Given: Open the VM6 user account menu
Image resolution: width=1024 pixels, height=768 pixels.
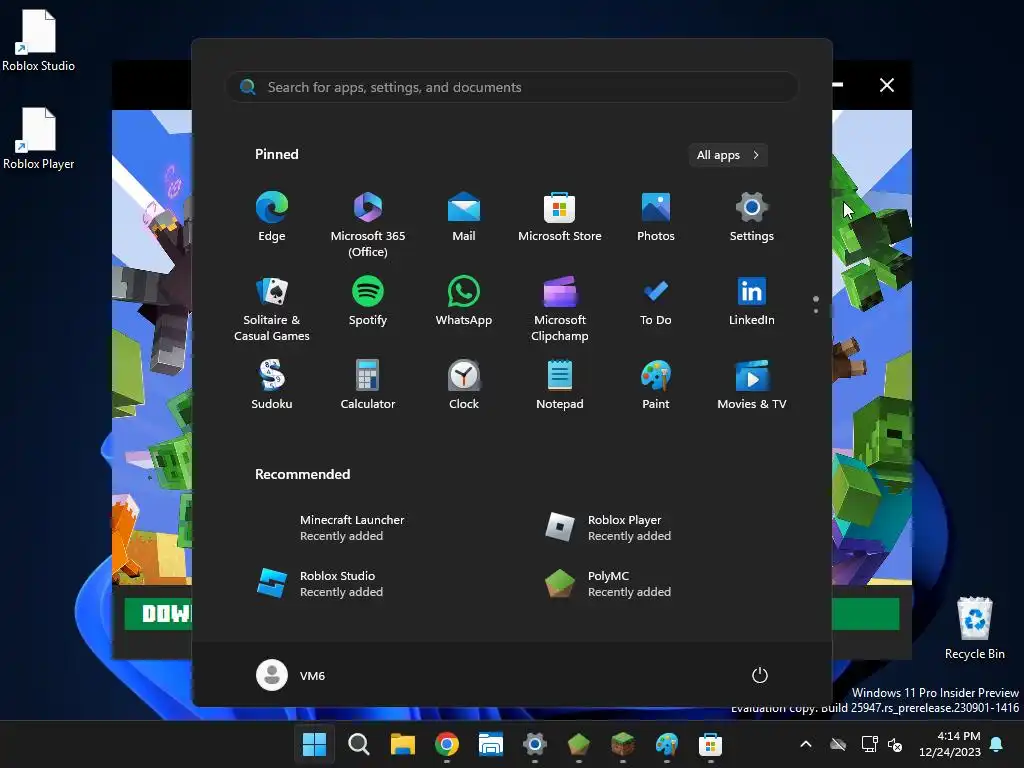Looking at the screenshot, I should pos(291,675).
